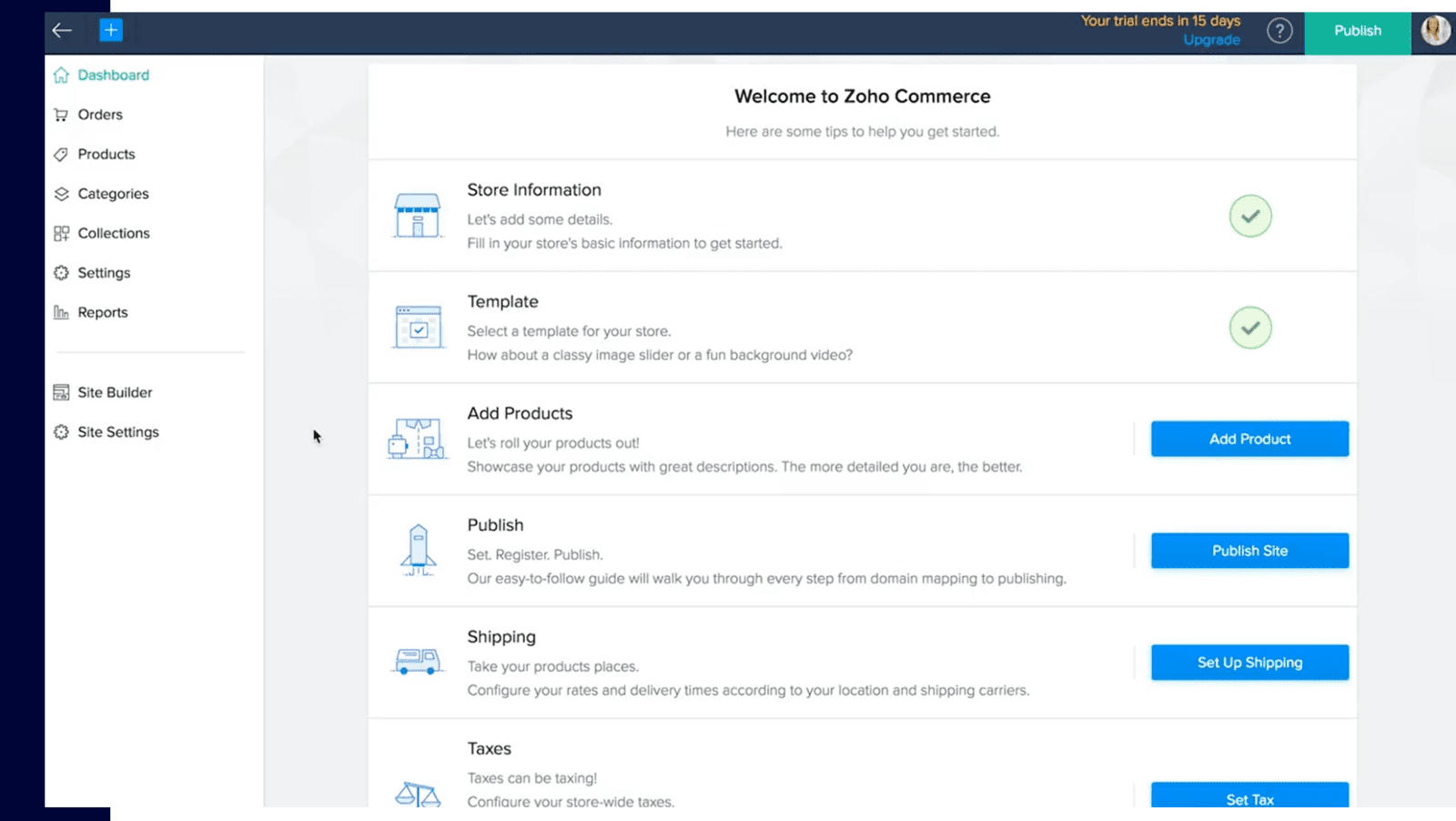
Task: Click the Taxes scale icon
Action: [418, 795]
